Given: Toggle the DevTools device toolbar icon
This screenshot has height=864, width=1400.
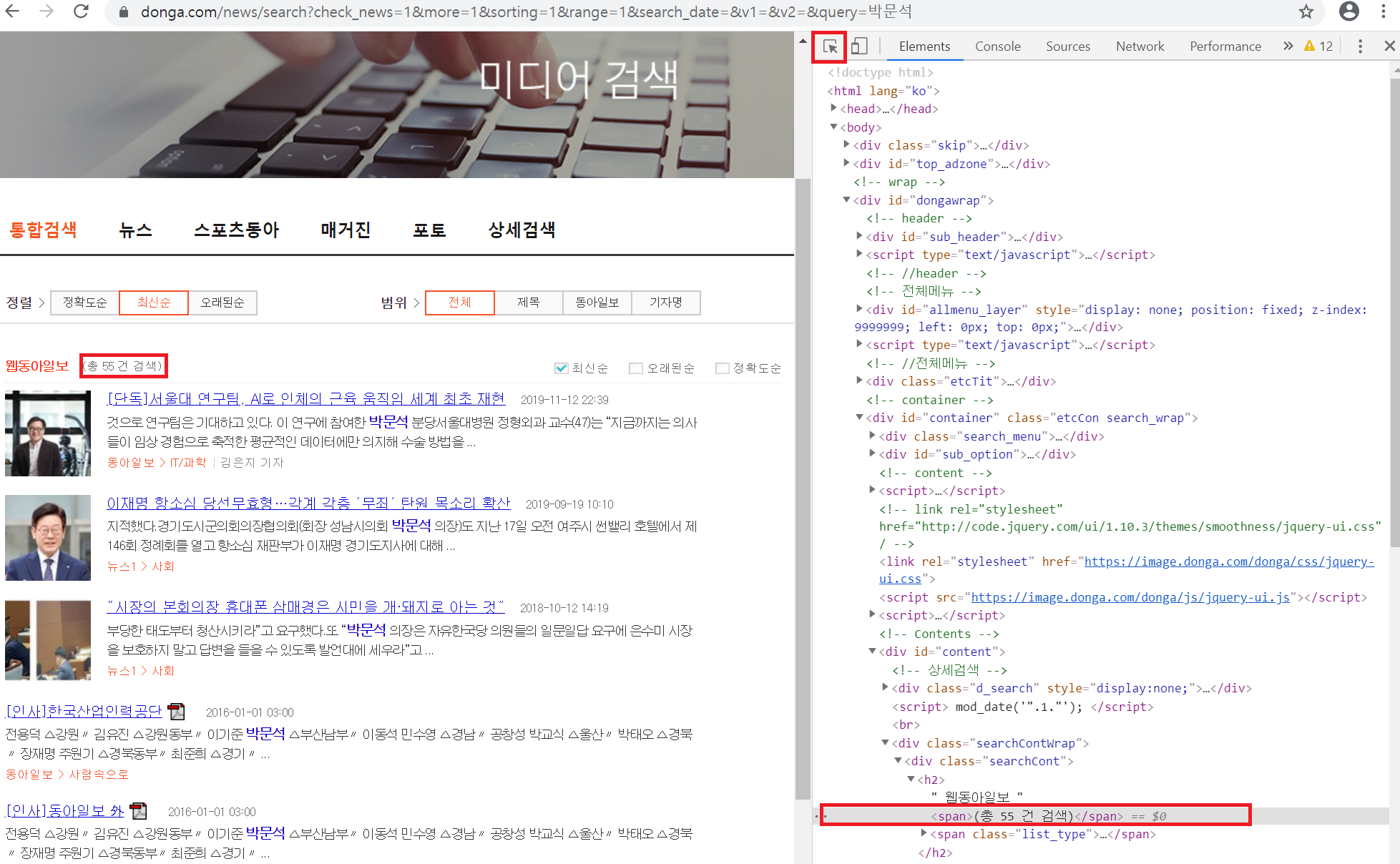Looking at the screenshot, I should [859, 46].
